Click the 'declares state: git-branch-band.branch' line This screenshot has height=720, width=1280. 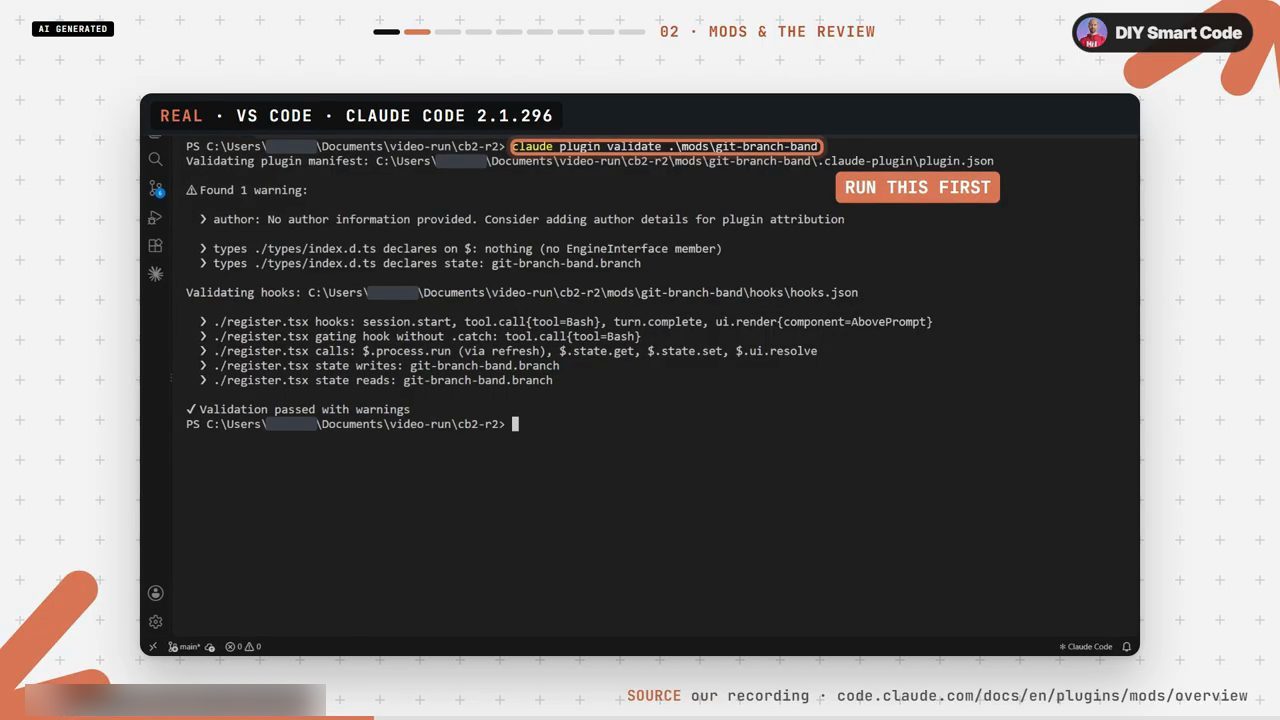coord(420,263)
